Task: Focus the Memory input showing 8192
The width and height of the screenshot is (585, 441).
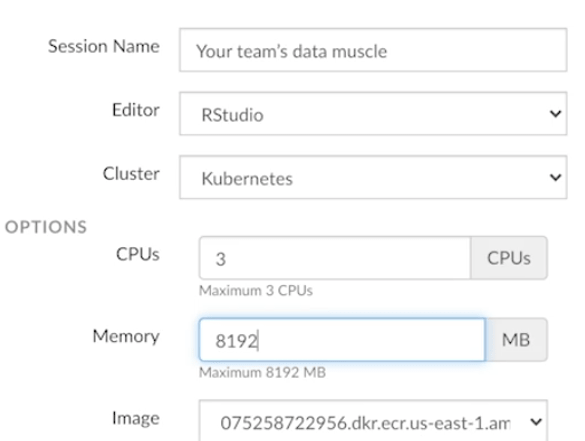Action: pos(342,340)
